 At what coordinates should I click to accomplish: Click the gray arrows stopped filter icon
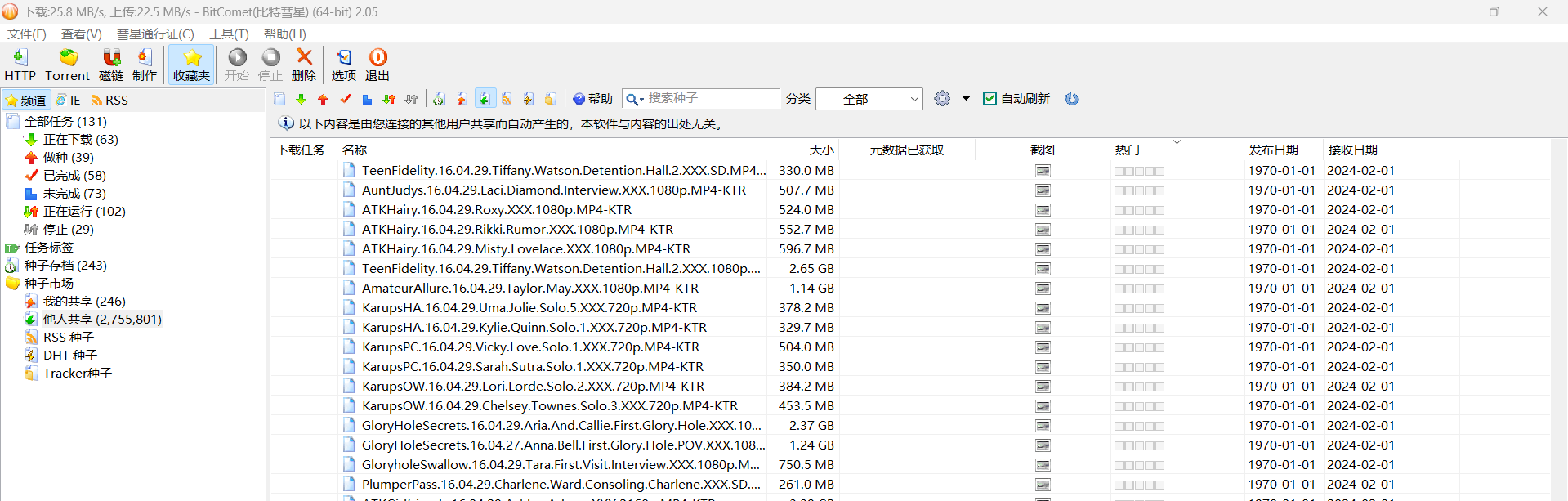412,99
